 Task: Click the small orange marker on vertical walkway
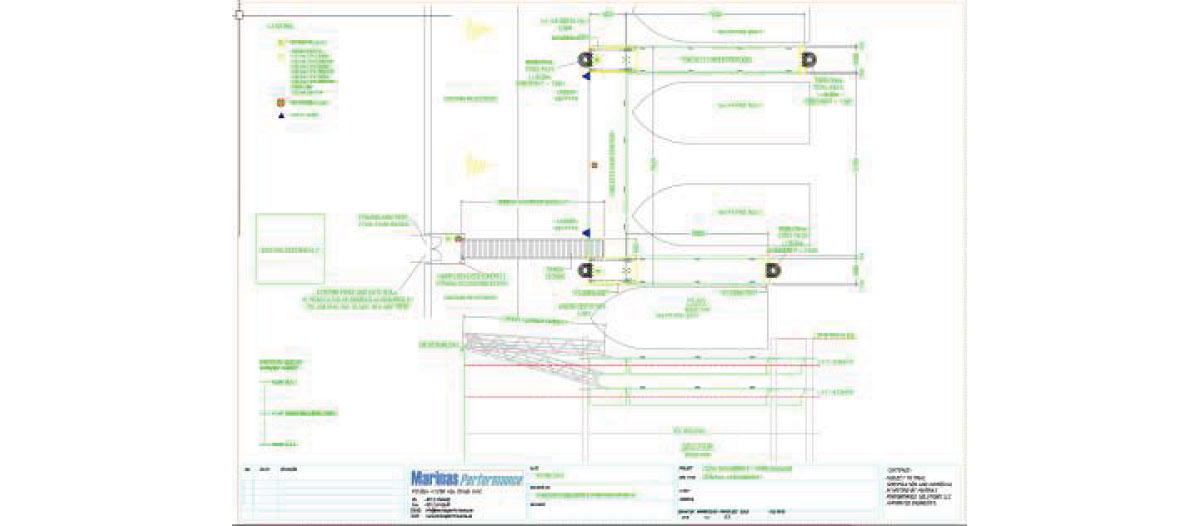[x=594, y=164]
